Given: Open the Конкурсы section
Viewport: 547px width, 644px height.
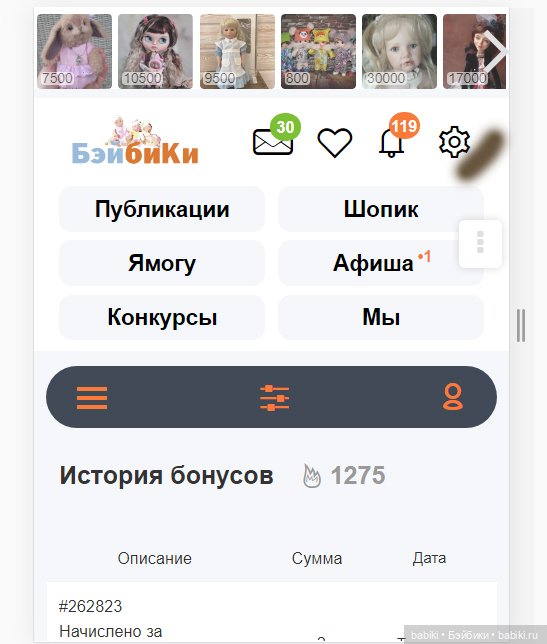Looking at the screenshot, I should click(x=162, y=317).
